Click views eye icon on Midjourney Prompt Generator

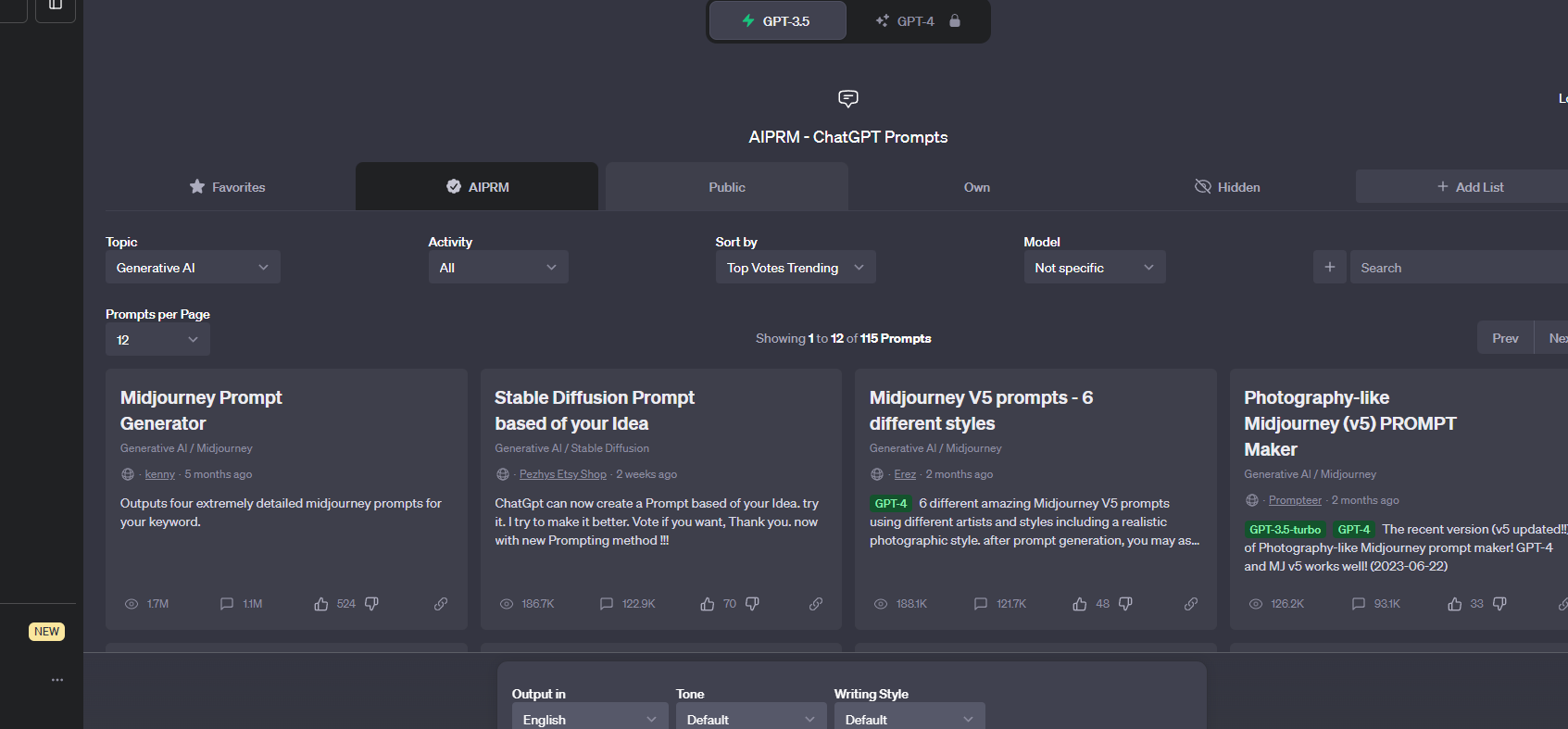click(x=132, y=604)
